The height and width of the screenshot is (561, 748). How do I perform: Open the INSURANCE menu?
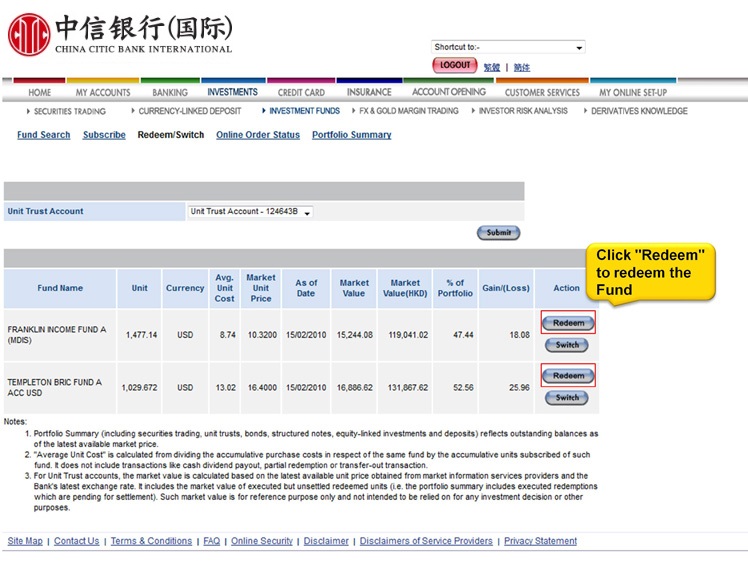(x=369, y=92)
